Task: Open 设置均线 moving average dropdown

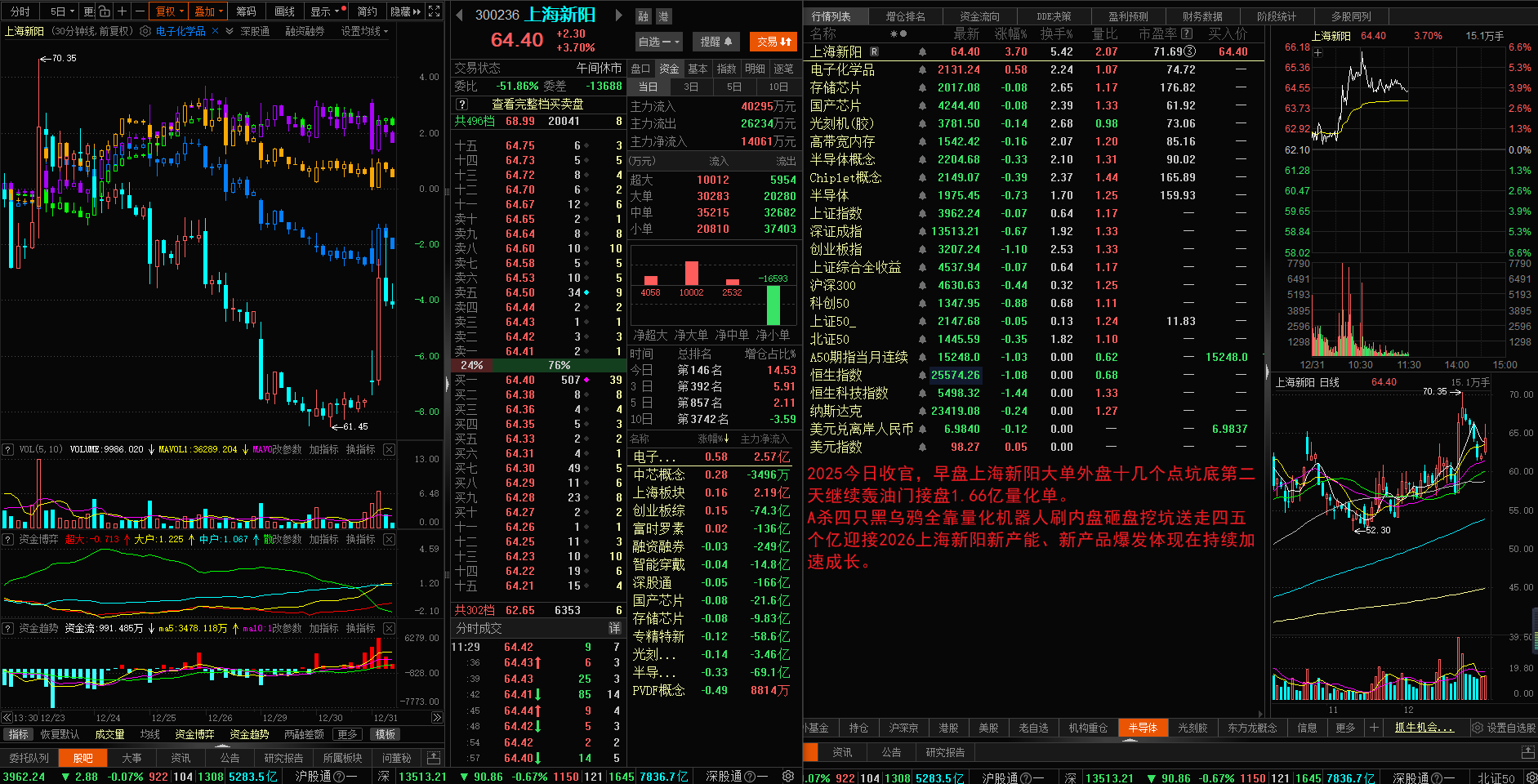Action: [364, 31]
